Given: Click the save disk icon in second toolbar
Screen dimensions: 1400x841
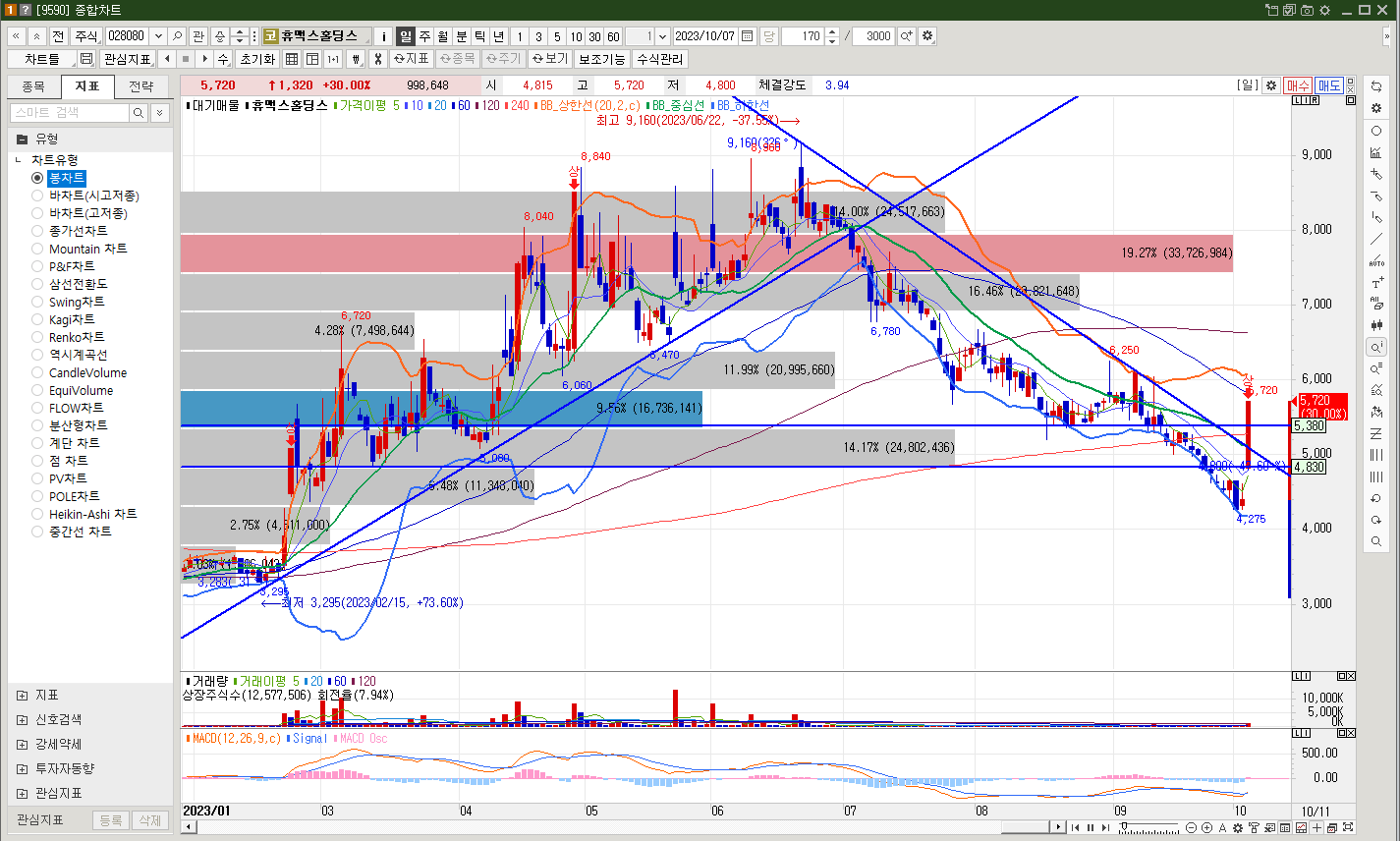Looking at the screenshot, I should 86,59.
